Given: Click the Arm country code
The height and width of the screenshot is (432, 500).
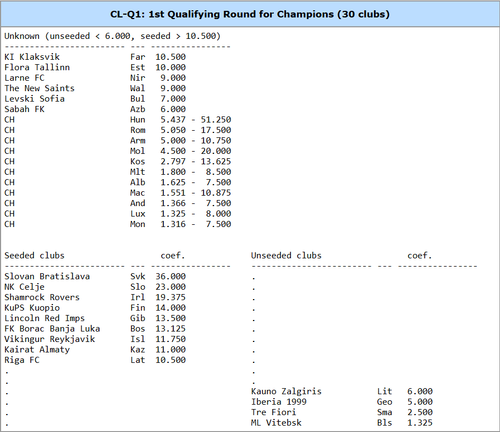Looking at the screenshot, I should tap(138, 140).
